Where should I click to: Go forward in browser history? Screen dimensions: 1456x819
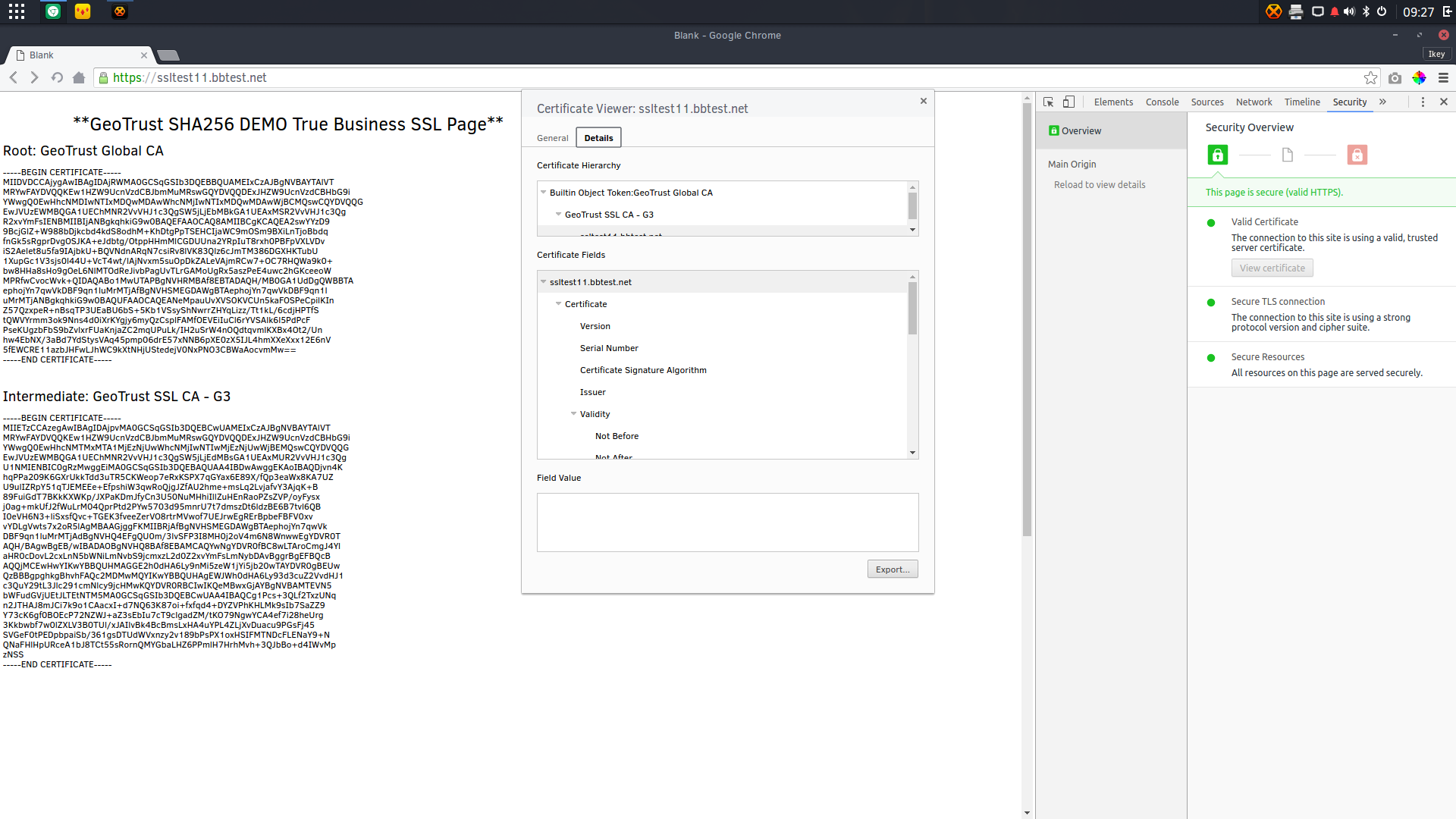coord(34,77)
